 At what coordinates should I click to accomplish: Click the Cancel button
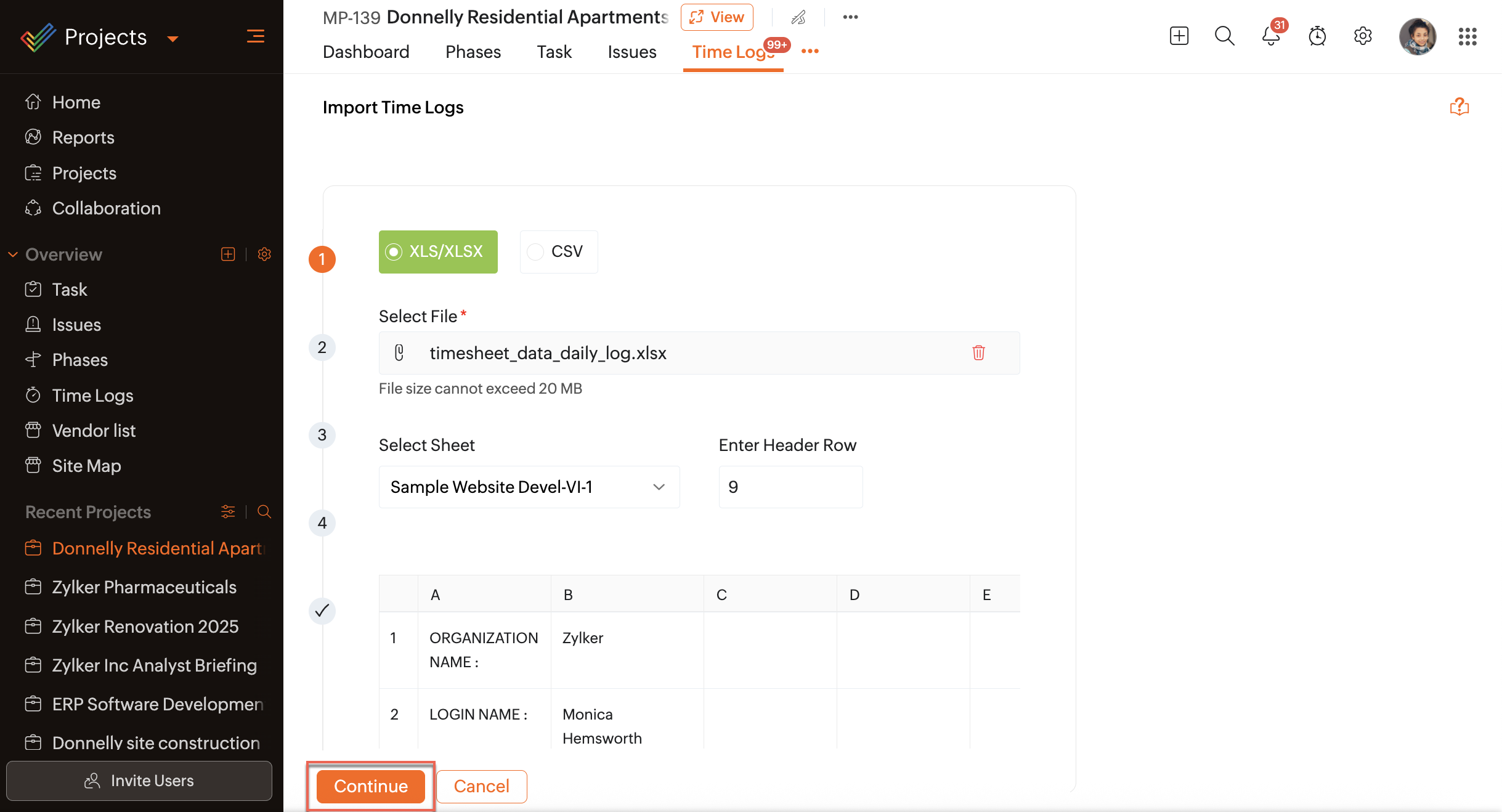pyautogui.click(x=482, y=786)
